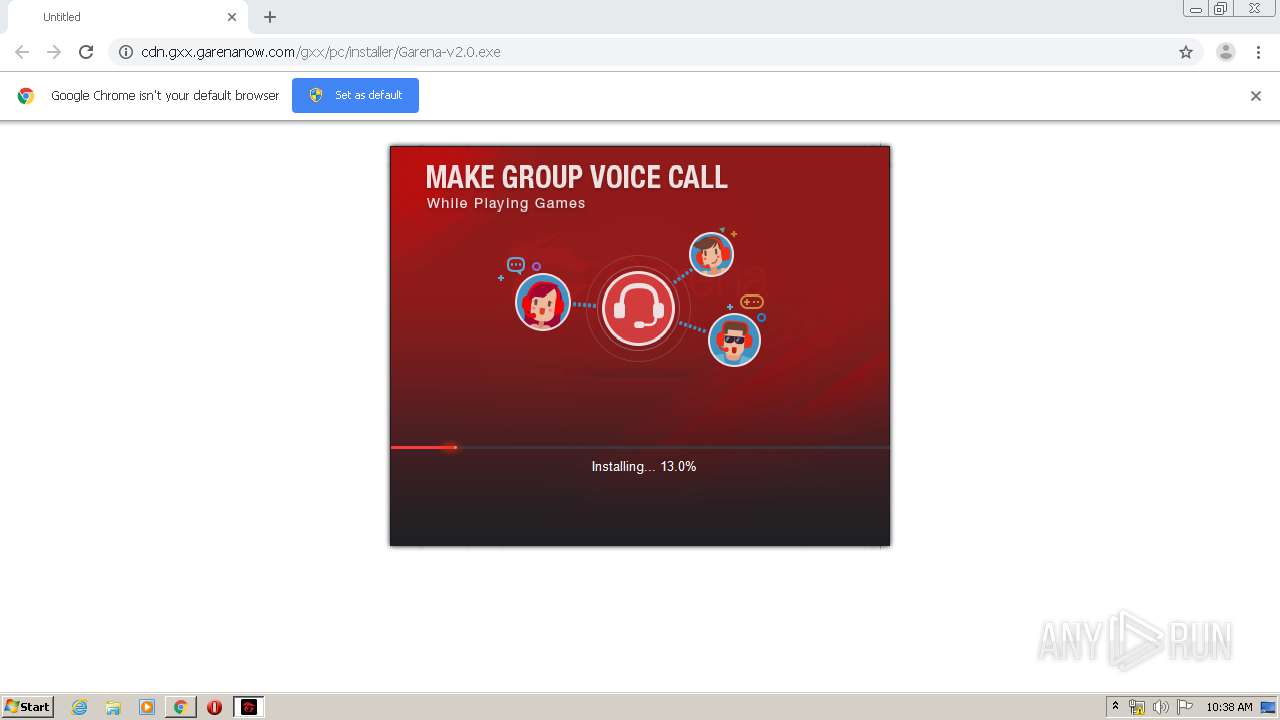
Task: Click the chat bubble icon in illustration
Action: click(516, 265)
